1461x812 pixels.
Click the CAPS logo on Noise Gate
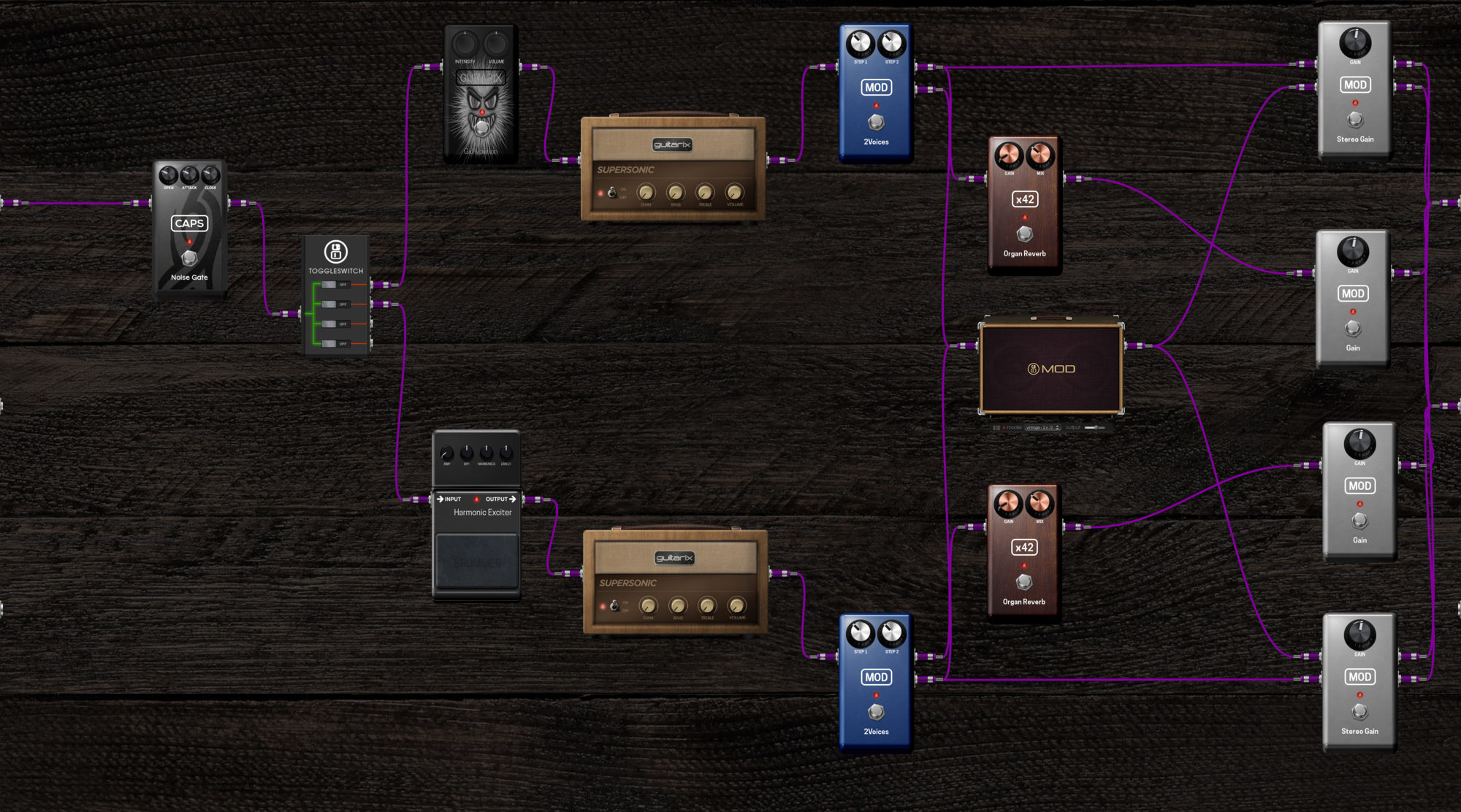pos(189,223)
